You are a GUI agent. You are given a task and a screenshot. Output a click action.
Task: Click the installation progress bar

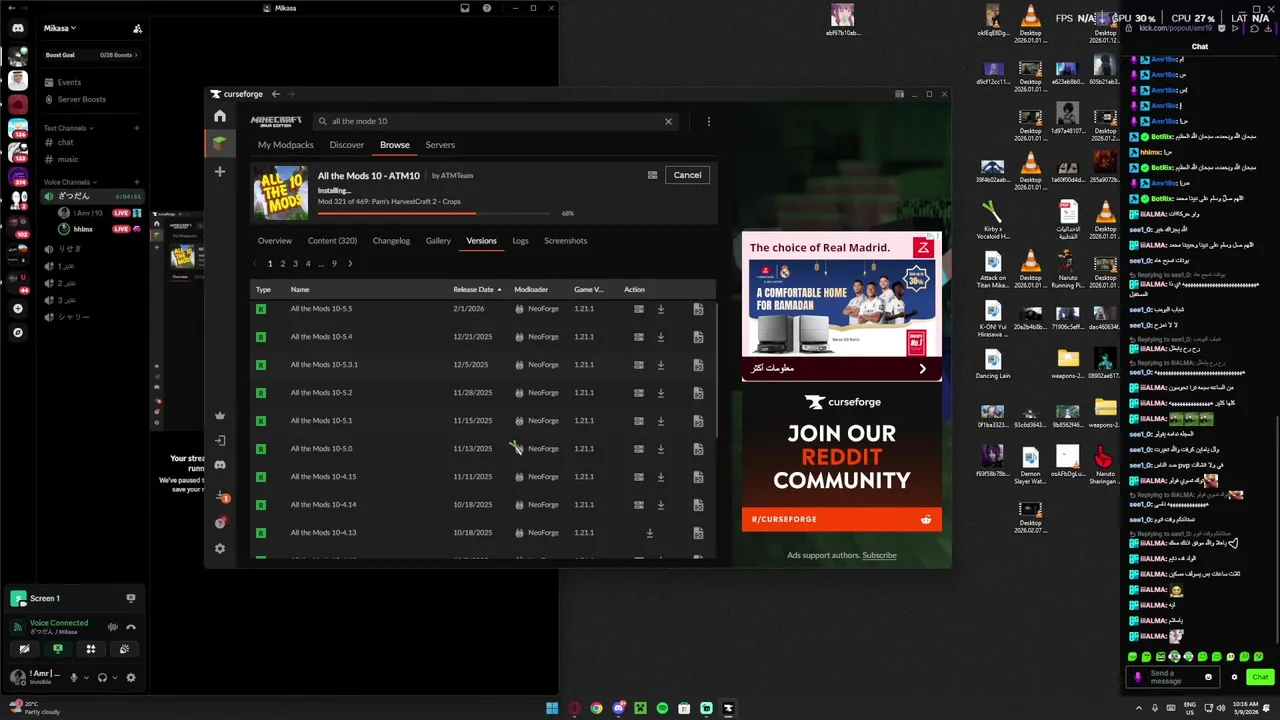(433, 213)
